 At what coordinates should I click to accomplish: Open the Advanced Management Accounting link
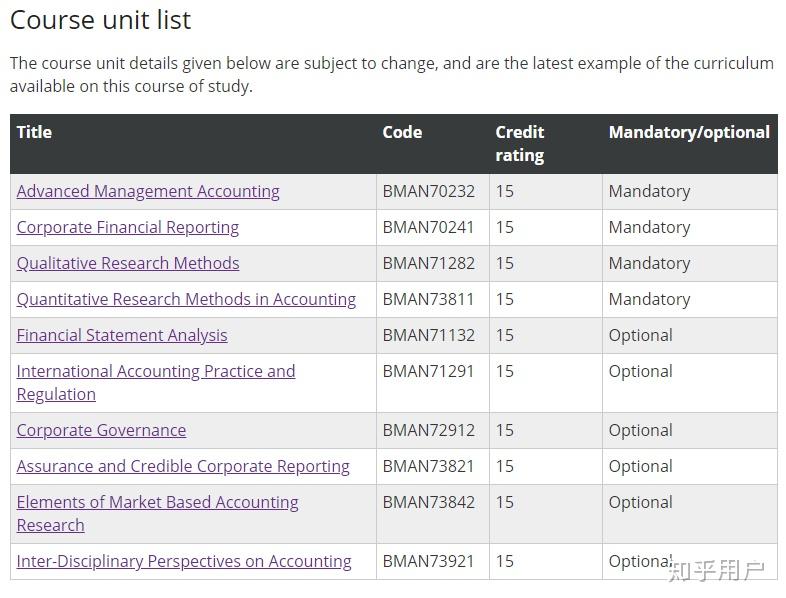click(x=148, y=191)
